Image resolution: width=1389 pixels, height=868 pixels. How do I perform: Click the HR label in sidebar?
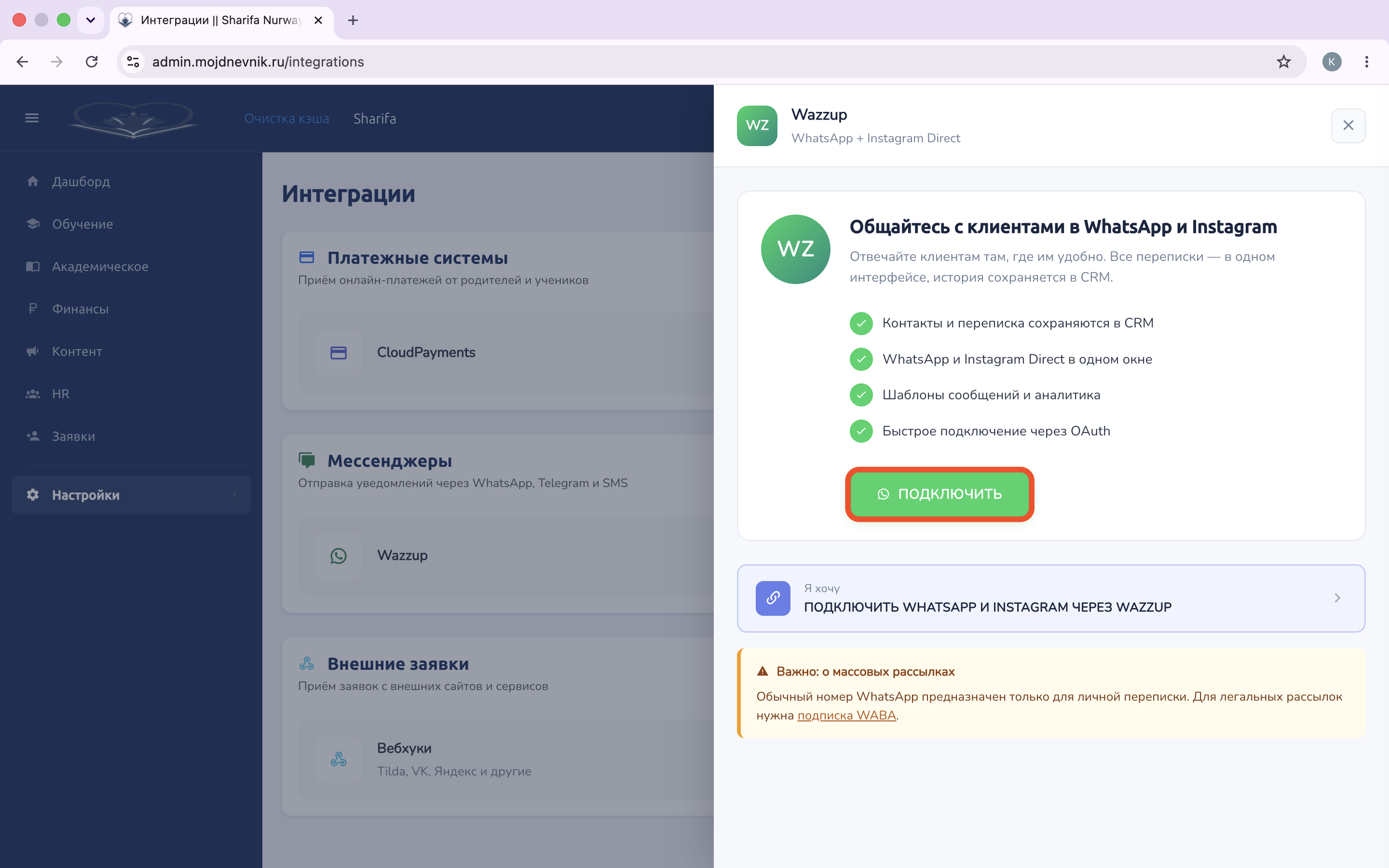point(60,394)
